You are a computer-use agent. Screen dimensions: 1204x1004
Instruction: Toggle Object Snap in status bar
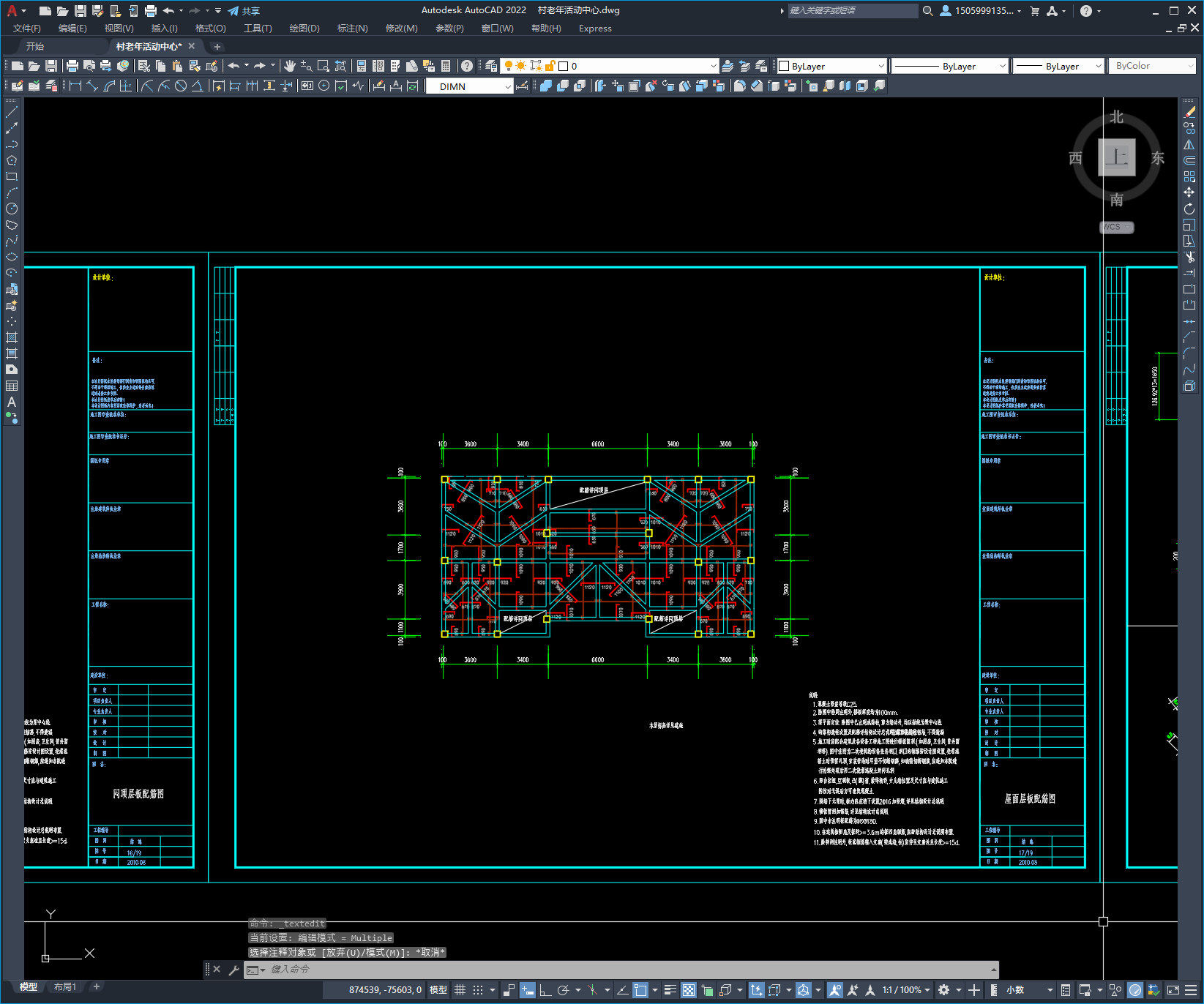pos(640,990)
